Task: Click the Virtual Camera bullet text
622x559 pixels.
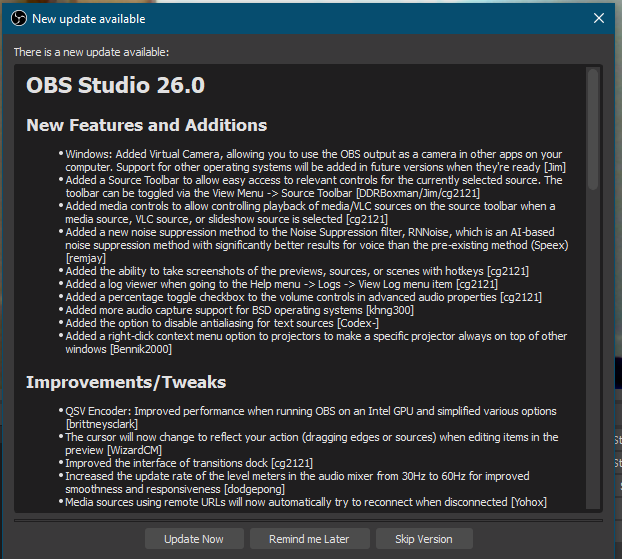Action: coord(315,161)
